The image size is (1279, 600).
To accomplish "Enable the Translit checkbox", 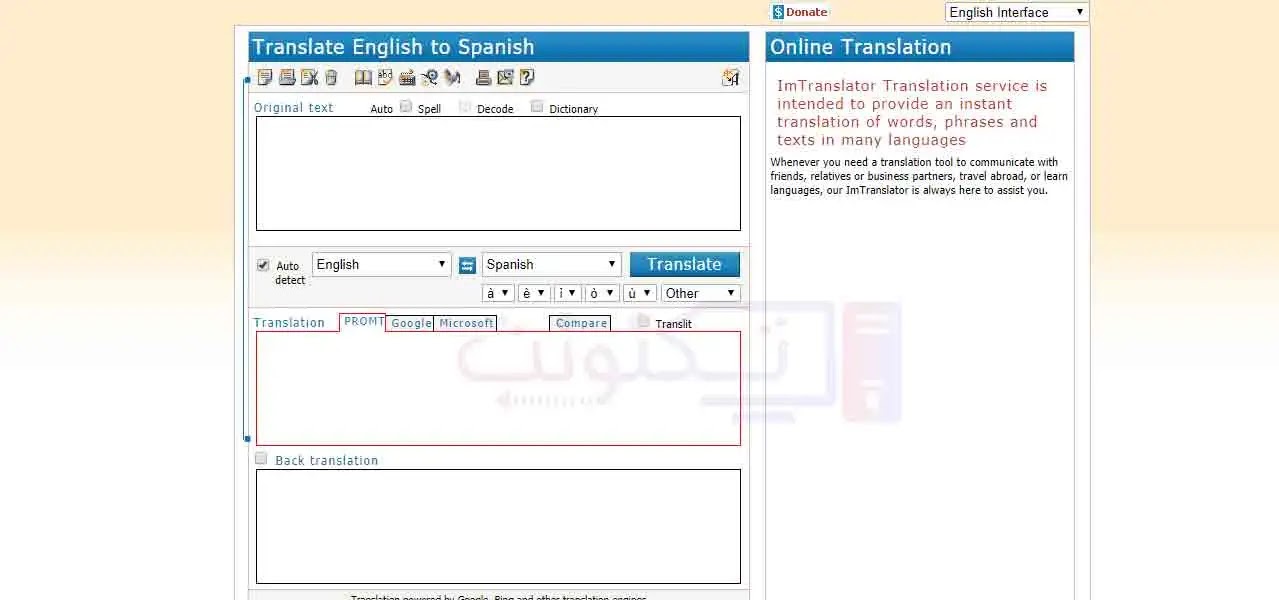I will click(644, 322).
